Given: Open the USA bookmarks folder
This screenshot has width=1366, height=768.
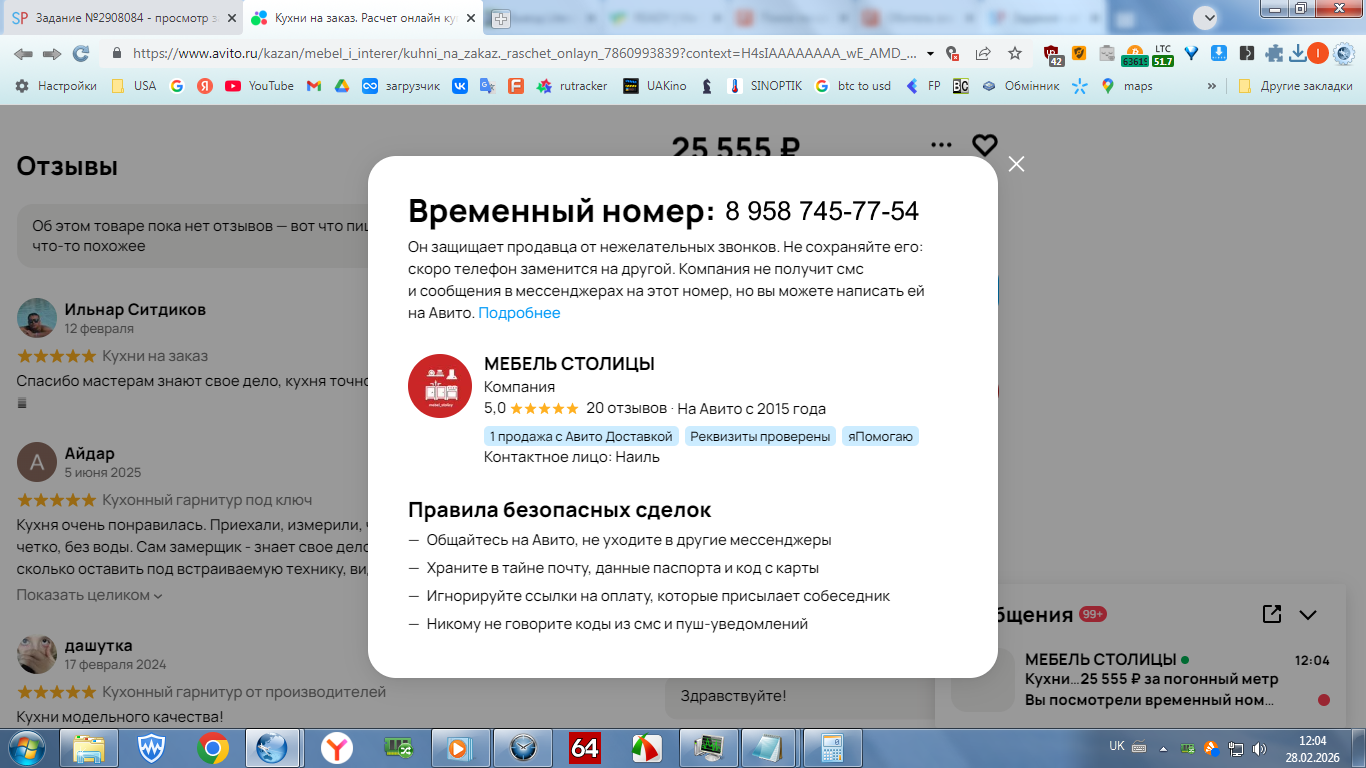Looking at the screenshot, I should point(133,86).
